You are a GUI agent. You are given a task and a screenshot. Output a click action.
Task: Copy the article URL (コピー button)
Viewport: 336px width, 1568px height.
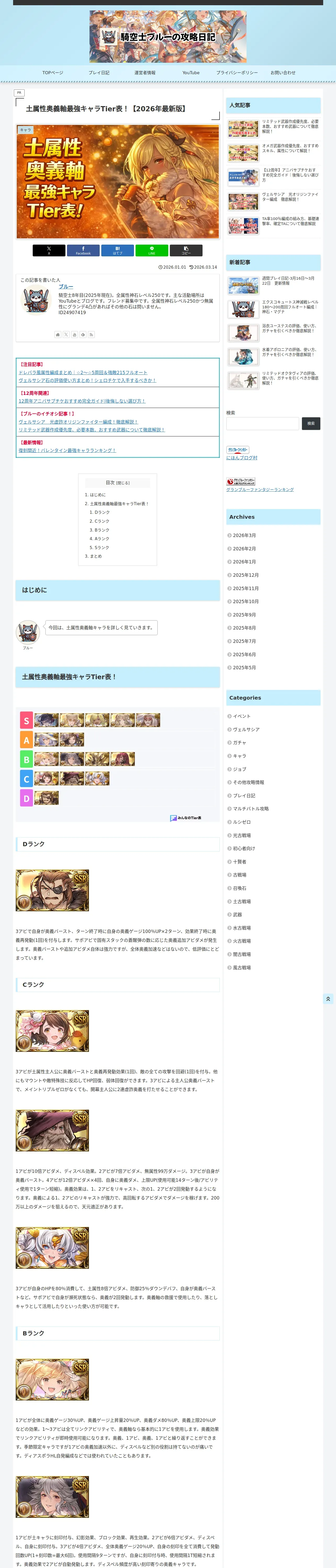tap(186, 250)
